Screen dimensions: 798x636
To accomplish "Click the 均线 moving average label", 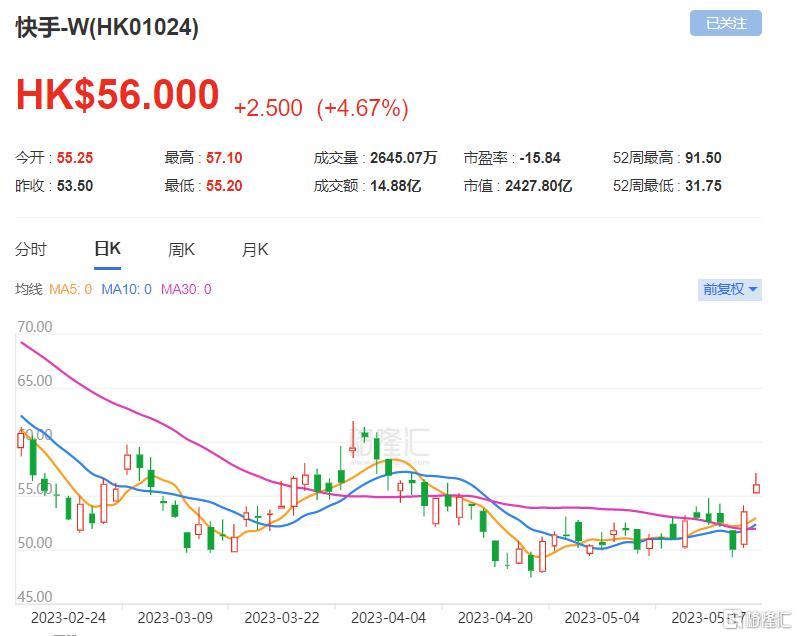I will (x=28, y=290).
